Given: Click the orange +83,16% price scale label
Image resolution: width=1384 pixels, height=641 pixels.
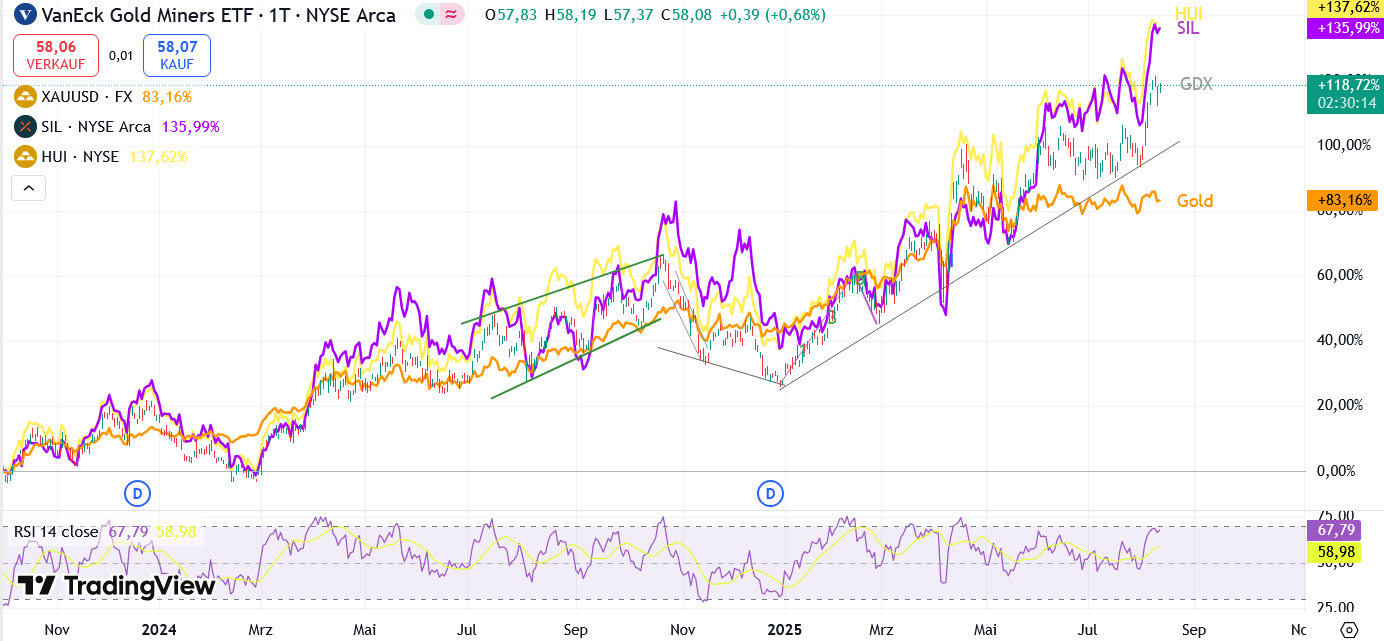Looking at the screenshot, I should (x=1344, y=200).
